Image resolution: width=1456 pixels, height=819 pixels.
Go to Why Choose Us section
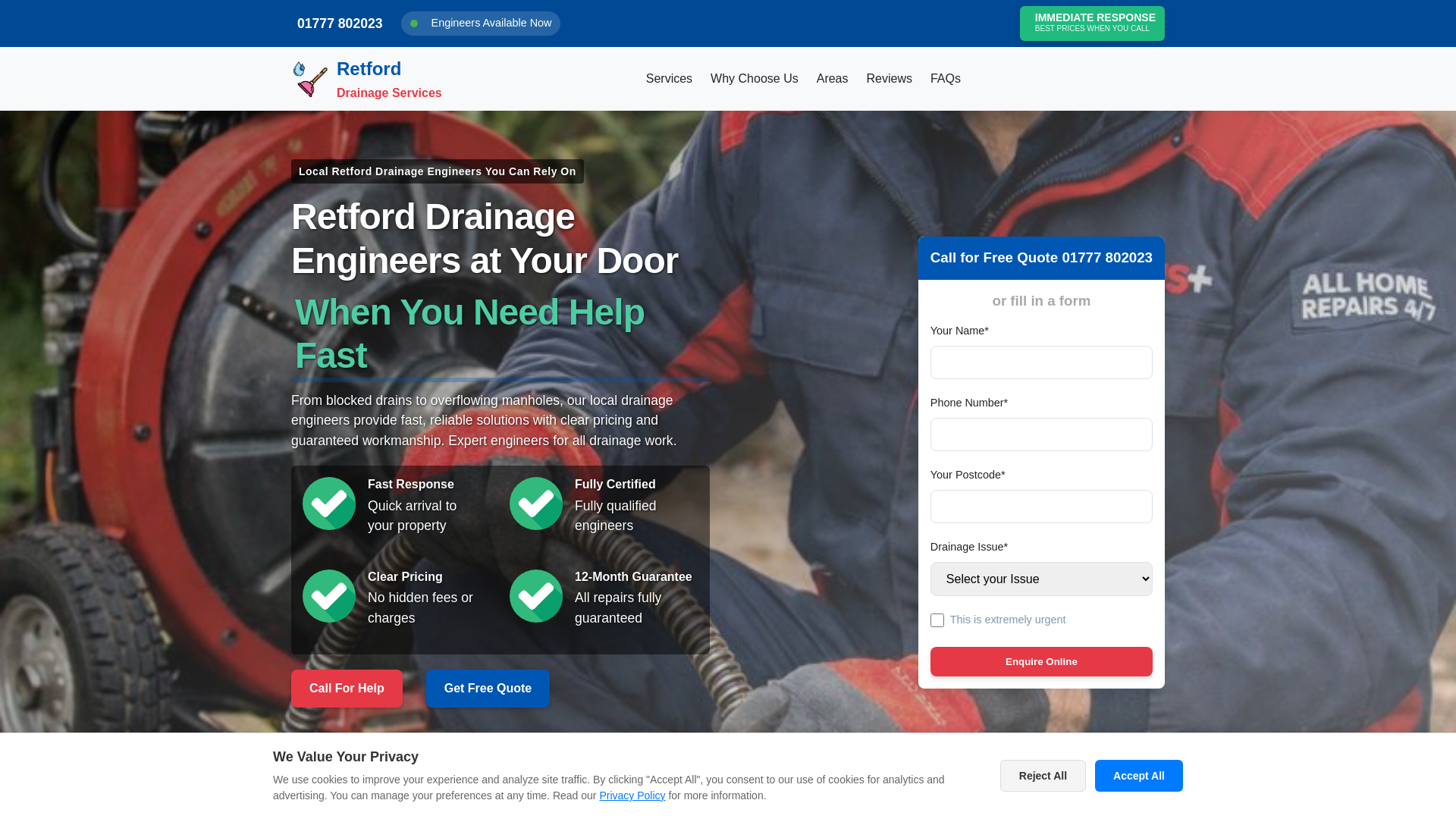755,79
